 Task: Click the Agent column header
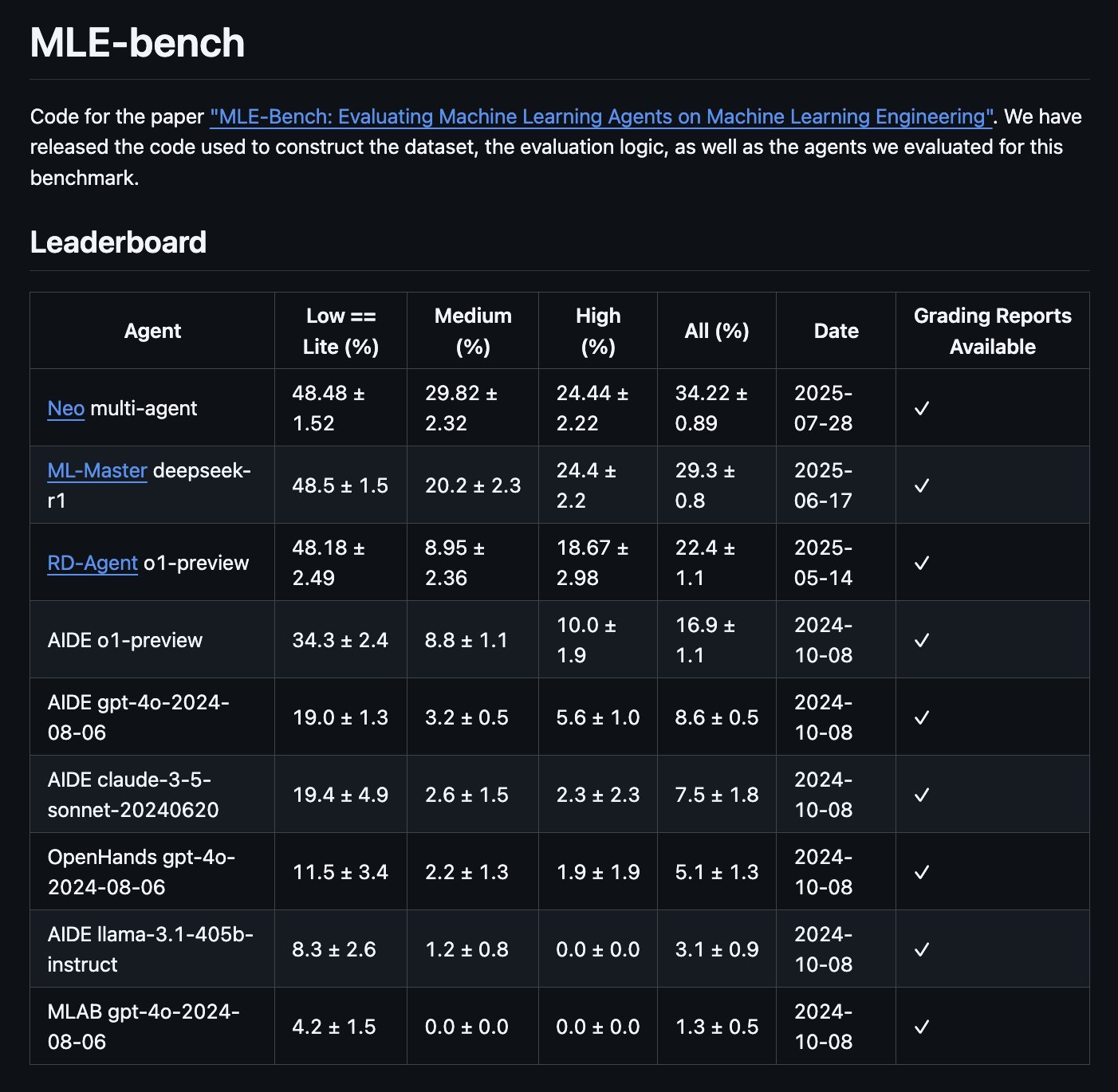click(152, 331)
